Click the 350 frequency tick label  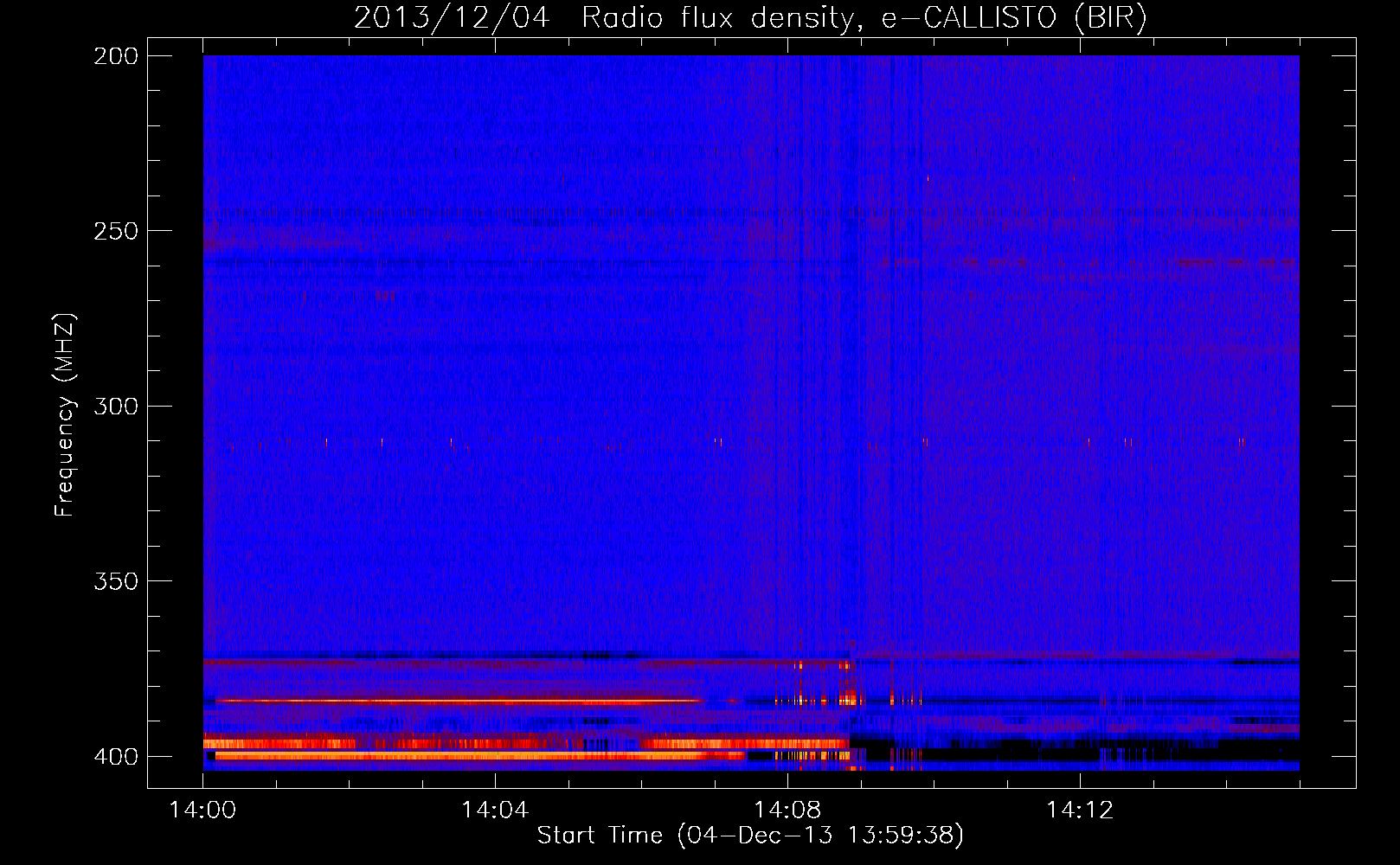(116, 580)
